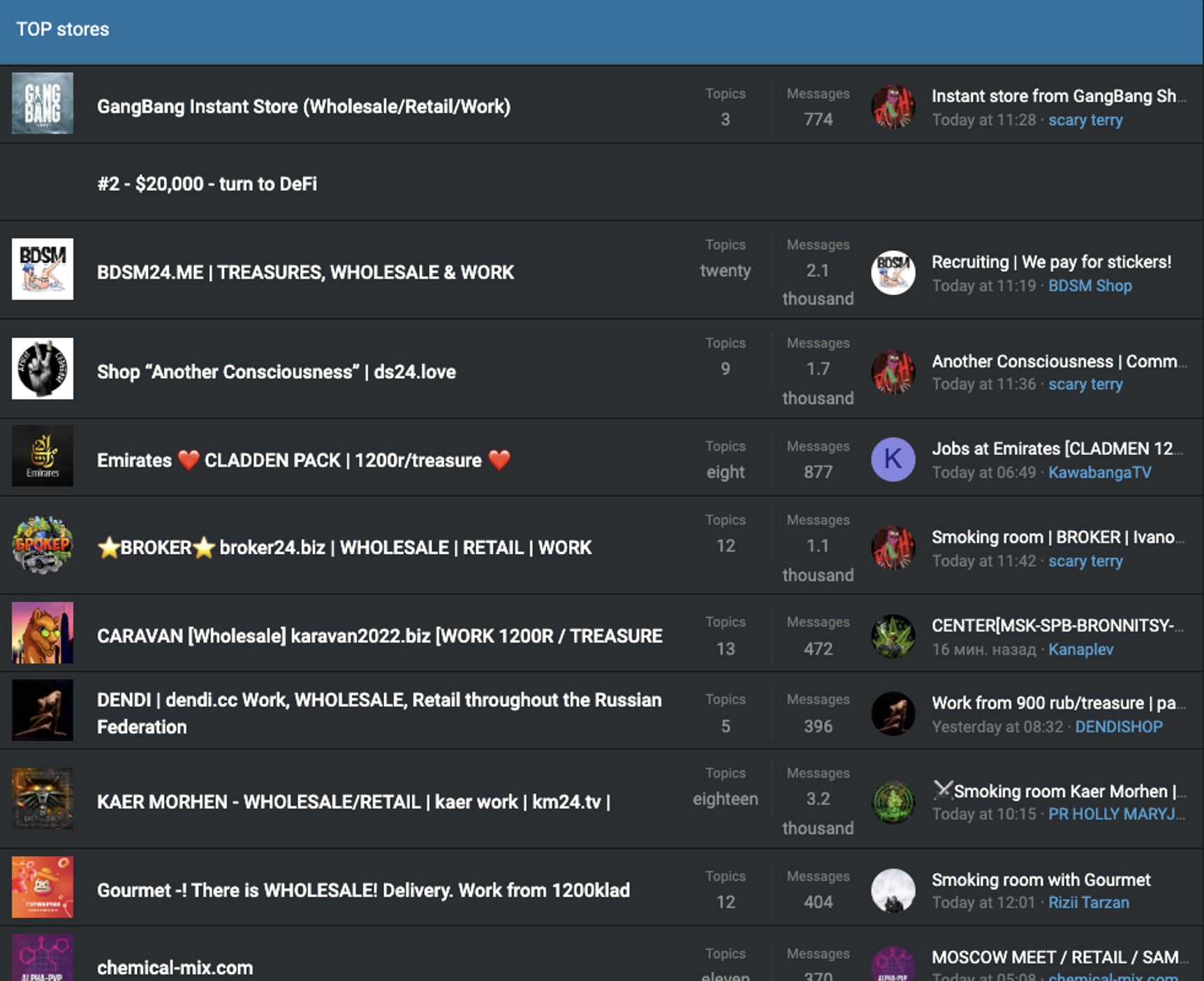Click Messages count 774 in GangBang row
Screen dimensions: 1204x981
click(x=818, y=119)
